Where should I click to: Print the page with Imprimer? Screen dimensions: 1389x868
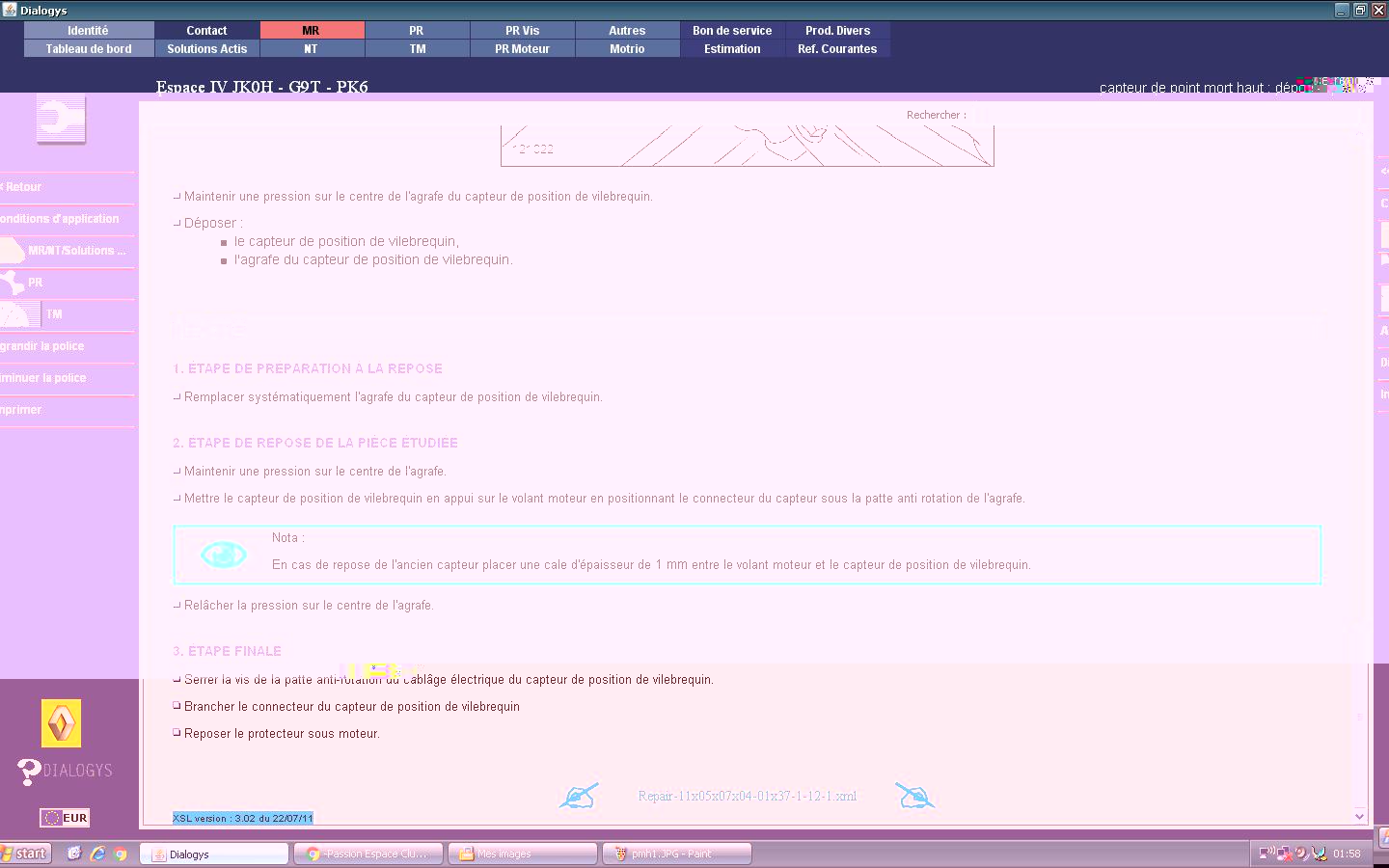coord(21,410)
